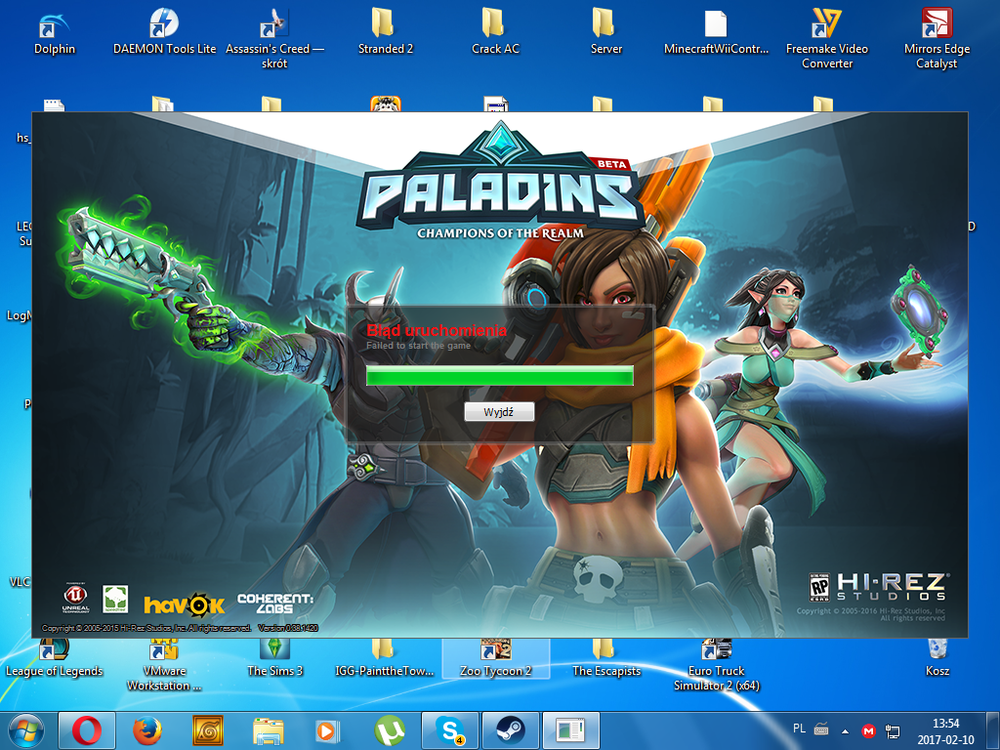Click the green SpeedTree logo
This screenshot has height=750, width=1000.
click(115, 599)
